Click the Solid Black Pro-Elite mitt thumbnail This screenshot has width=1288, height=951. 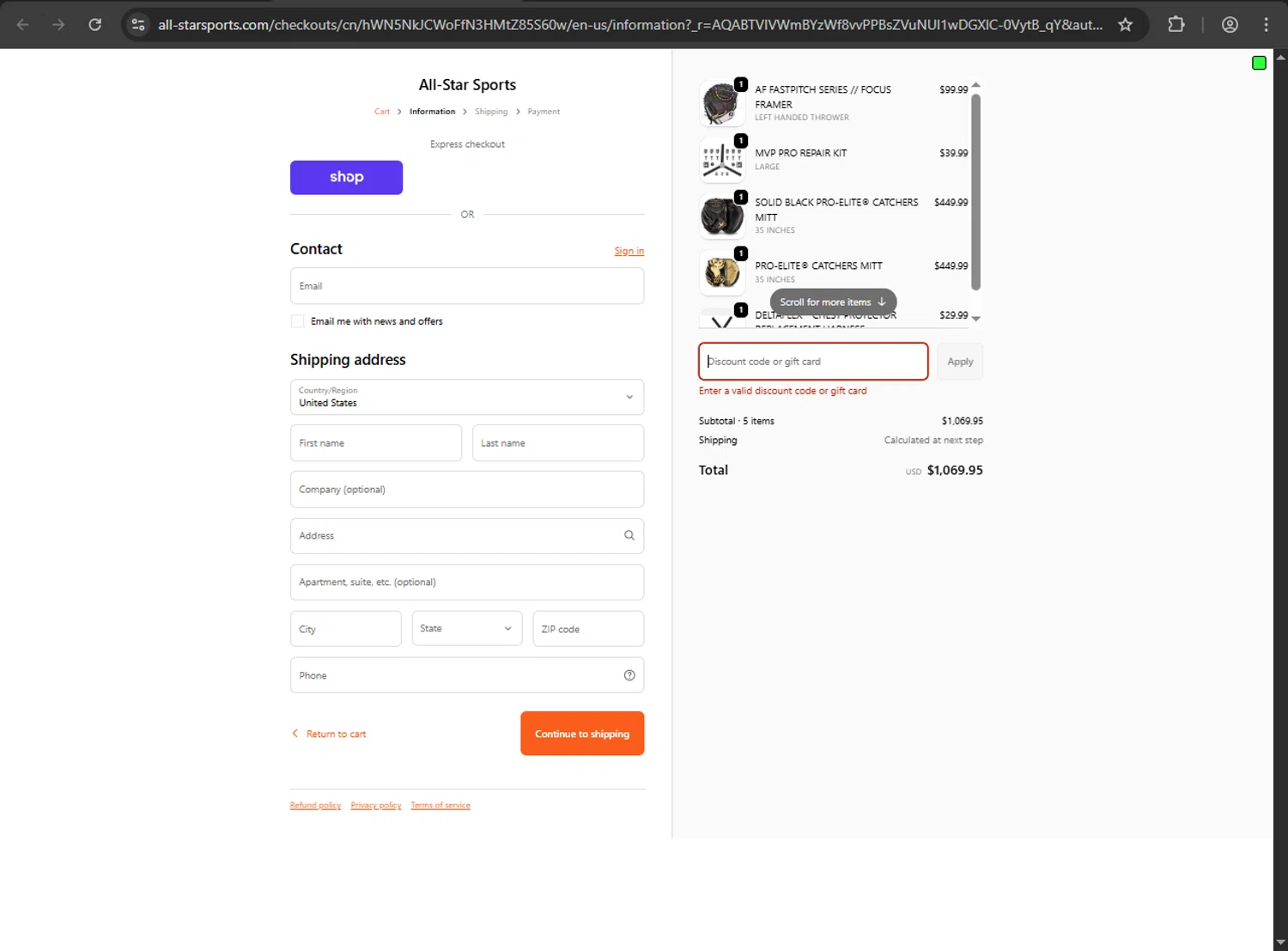tap(722, 216)
